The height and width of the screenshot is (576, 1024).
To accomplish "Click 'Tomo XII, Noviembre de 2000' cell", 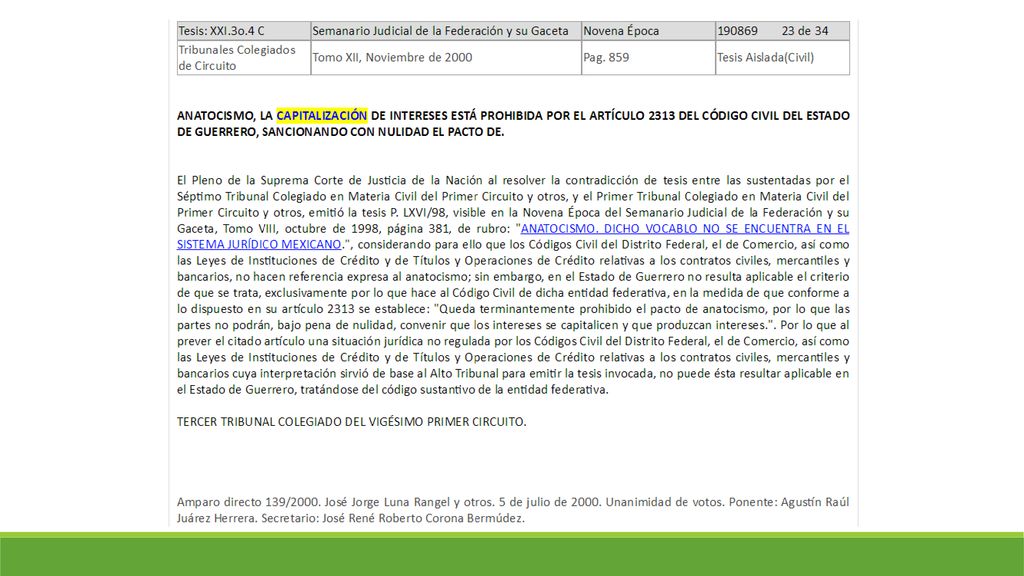I will click(446, 57).
